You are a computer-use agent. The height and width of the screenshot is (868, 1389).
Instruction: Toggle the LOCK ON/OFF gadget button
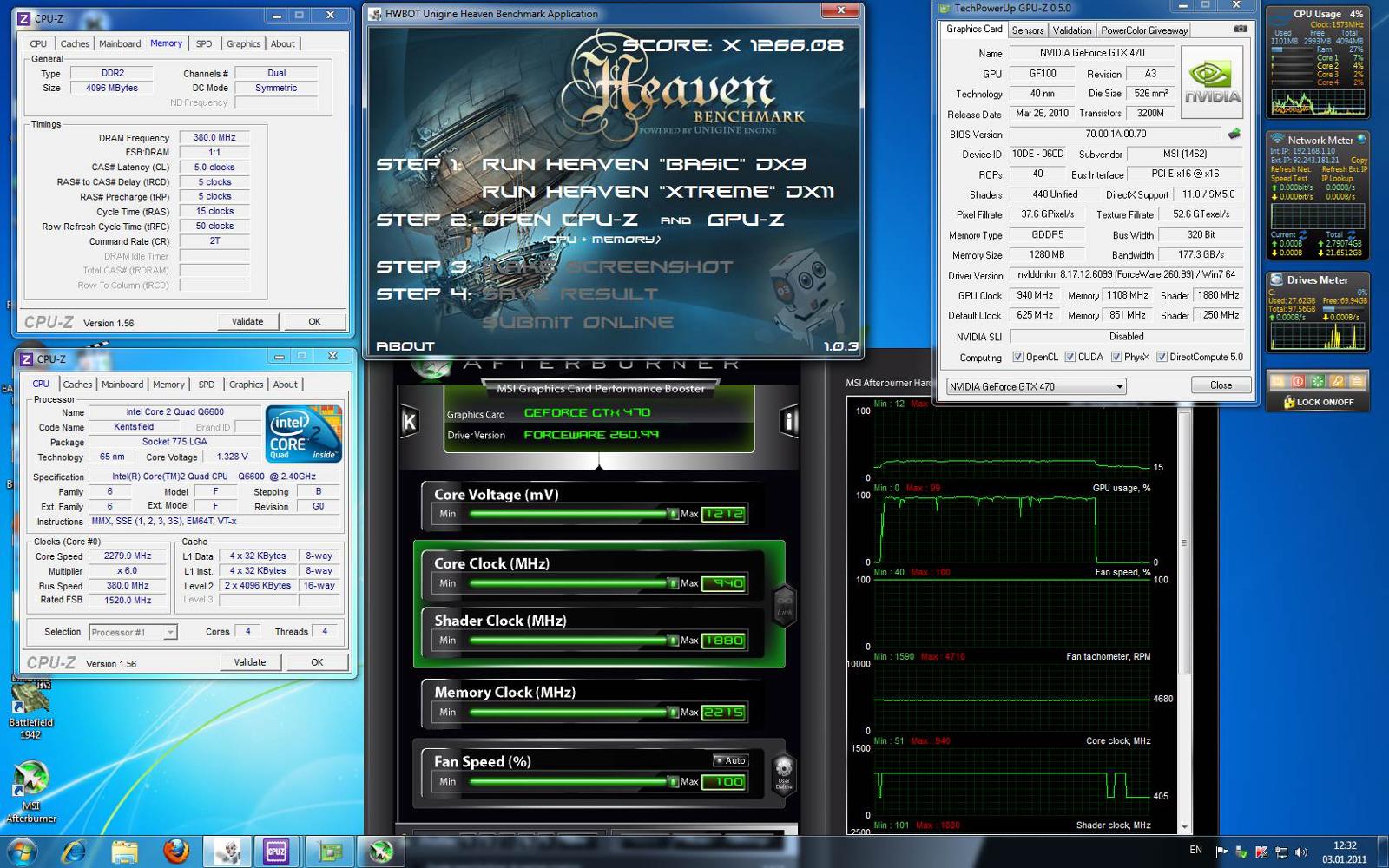[1318, 402]
